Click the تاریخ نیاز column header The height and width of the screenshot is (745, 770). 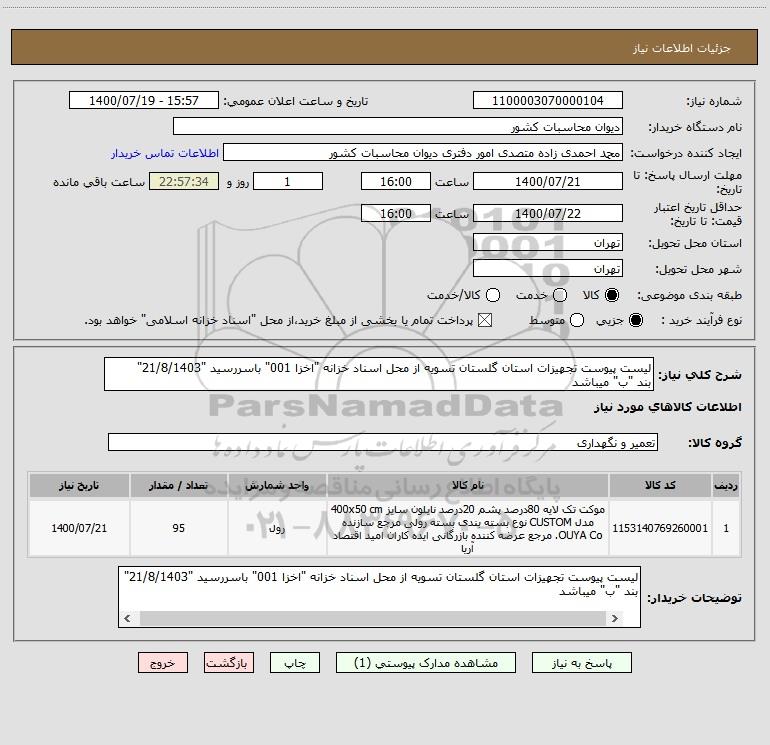tap(79, 485)
